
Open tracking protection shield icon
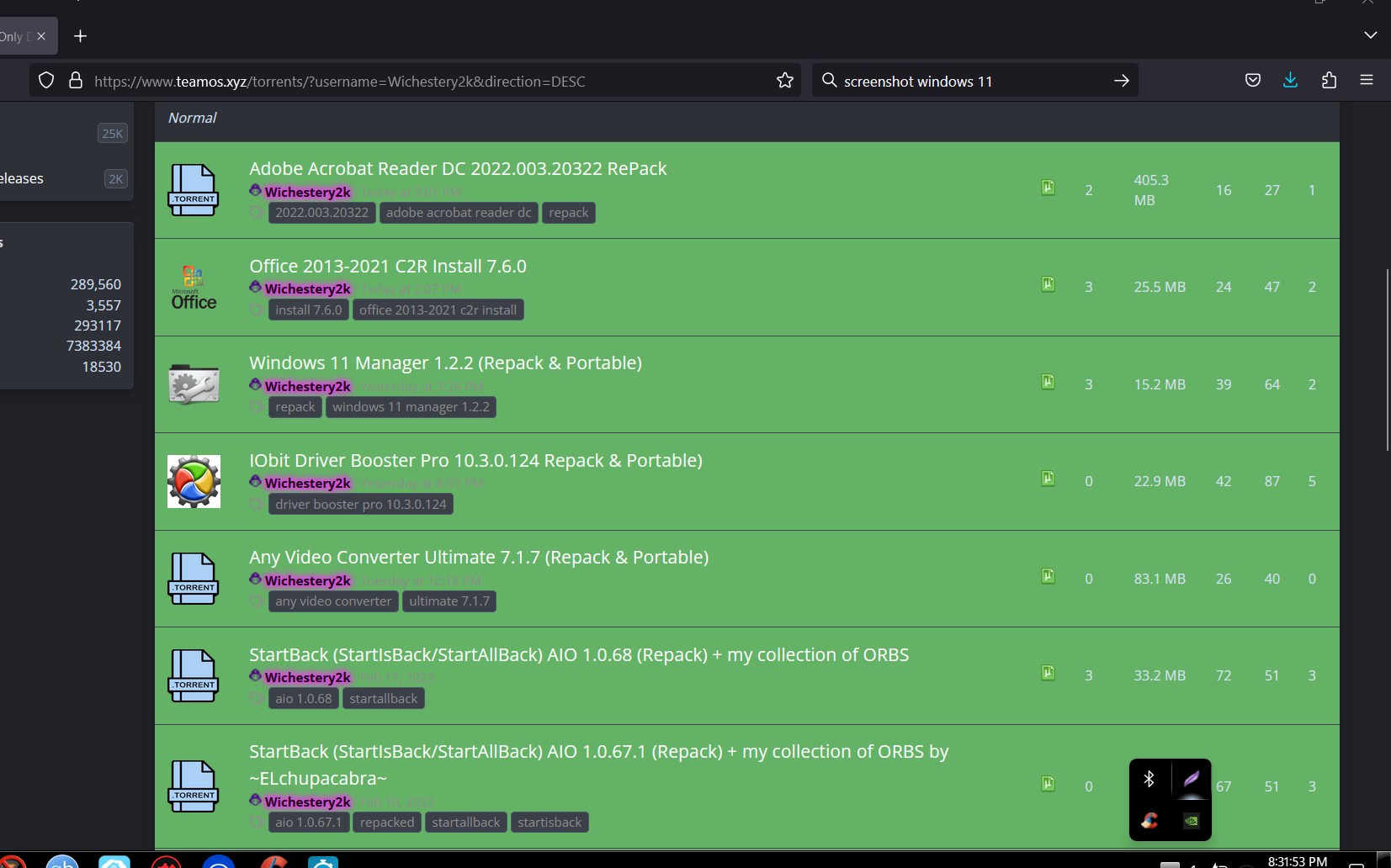(46, 81)
